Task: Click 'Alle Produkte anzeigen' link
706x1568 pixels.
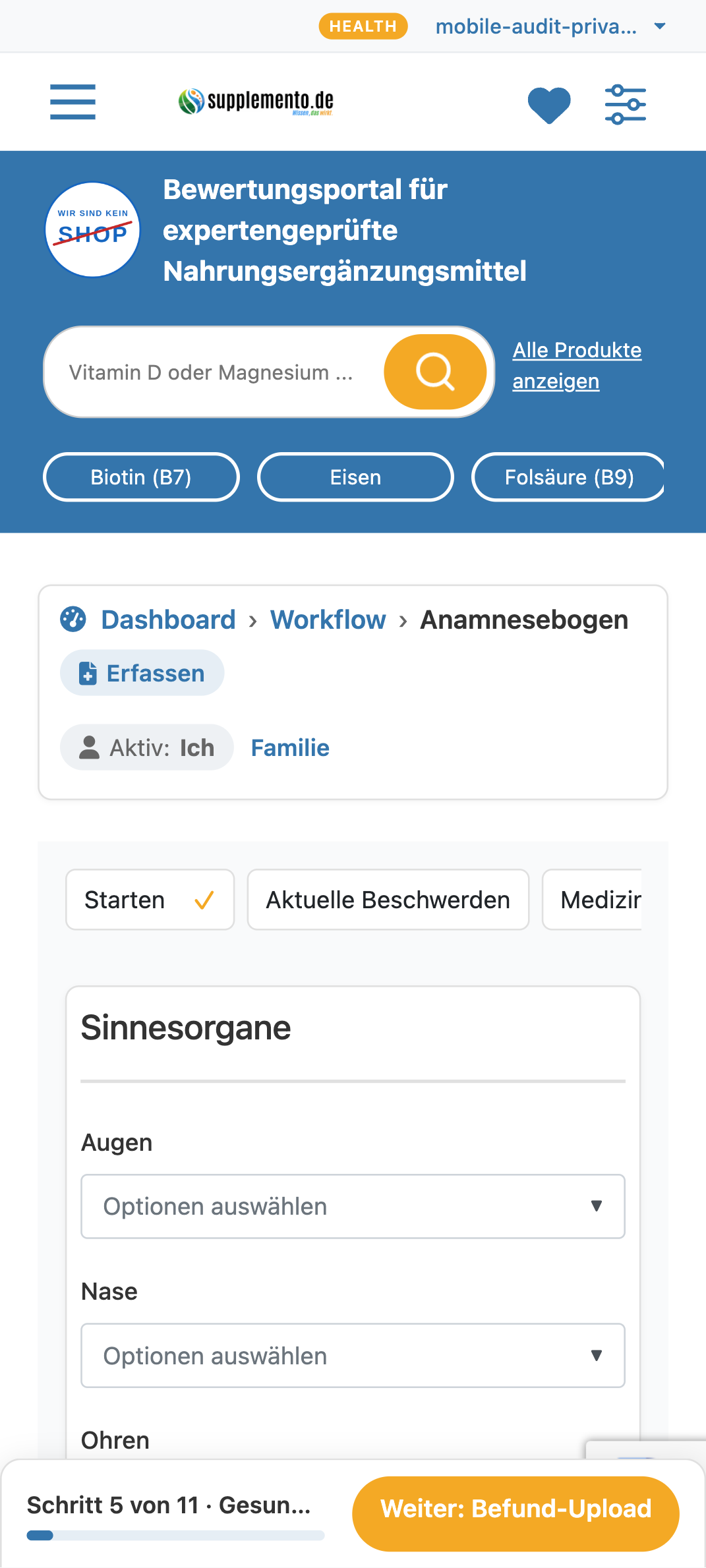Action: 577,366
